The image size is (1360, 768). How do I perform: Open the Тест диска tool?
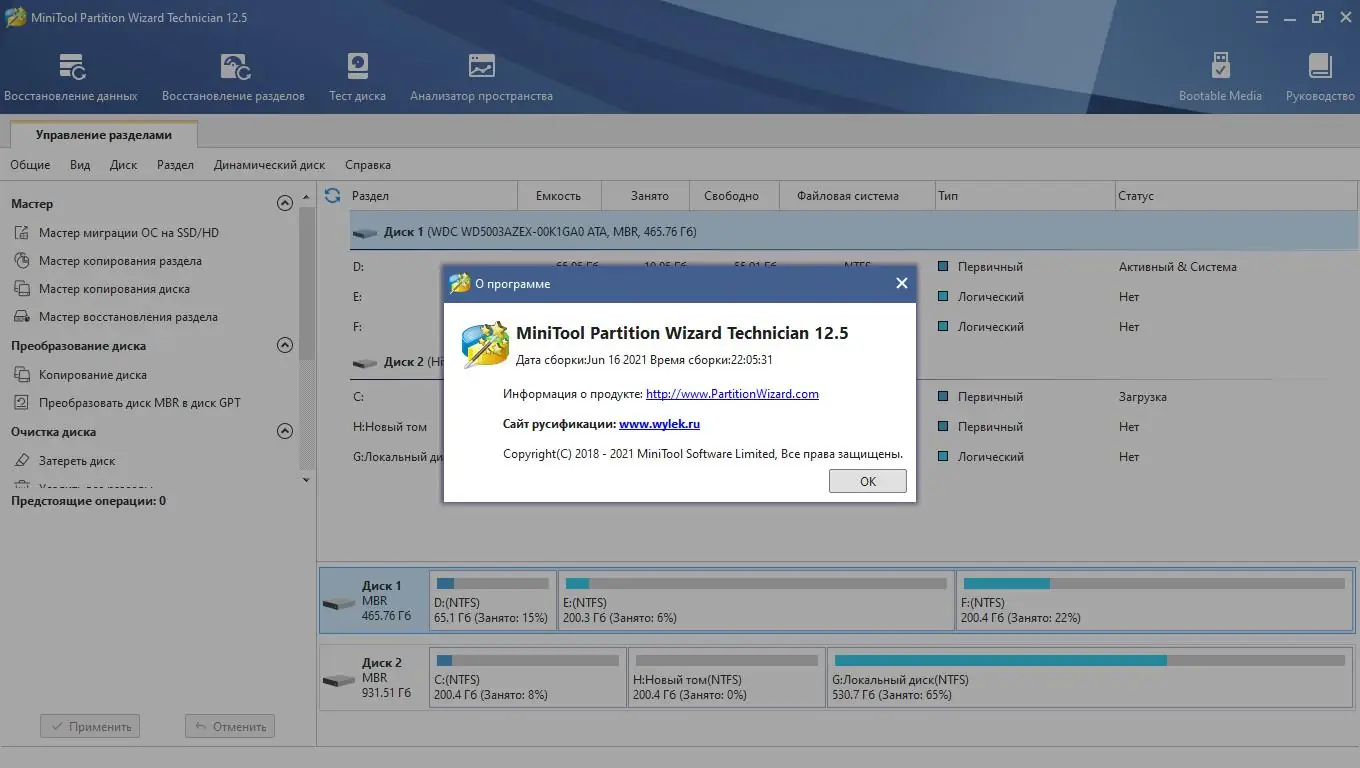(x=357, y=75)
